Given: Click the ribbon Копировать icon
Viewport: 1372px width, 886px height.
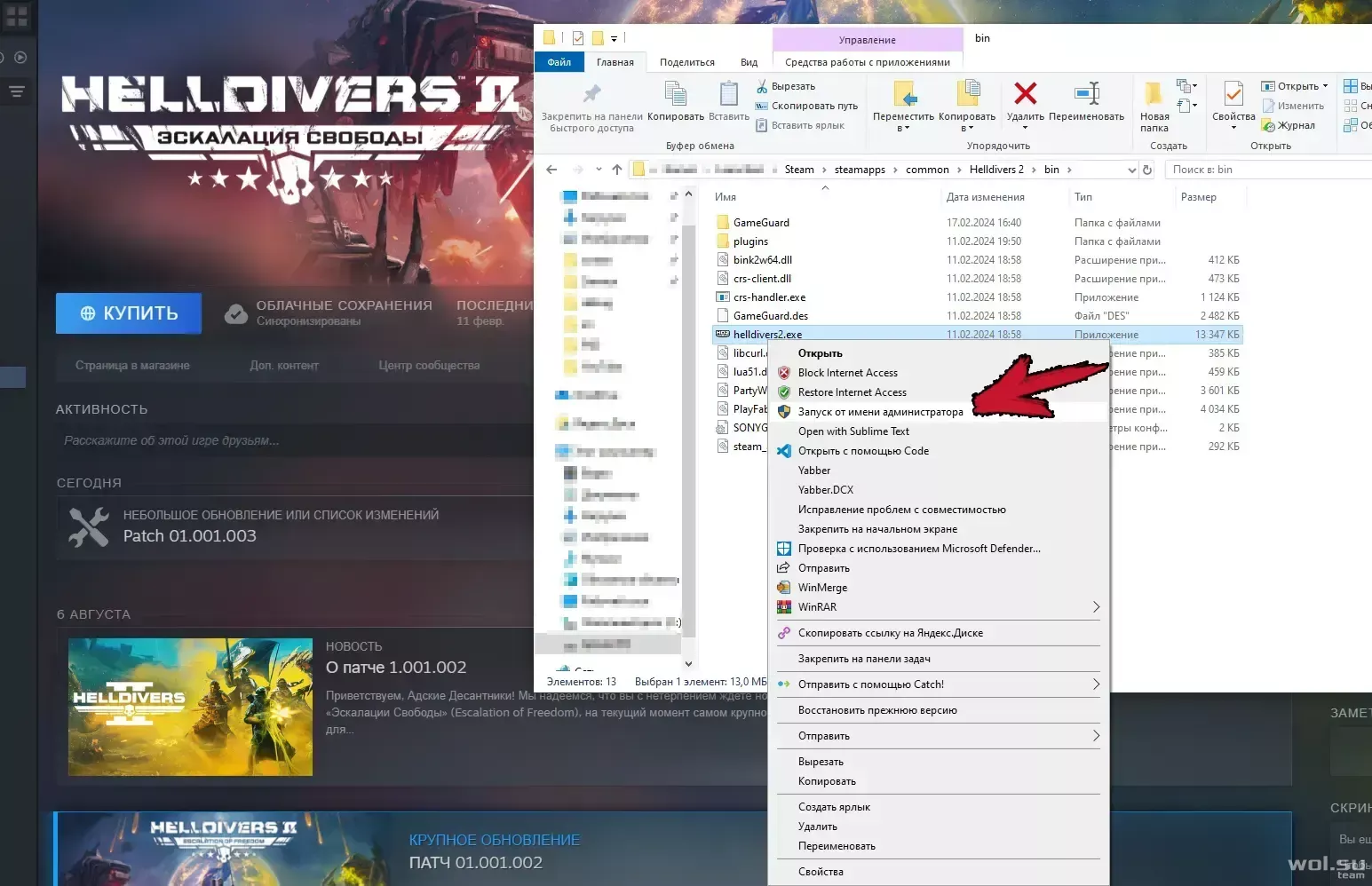Looking at the screenshot, I should tap(676, 93).
